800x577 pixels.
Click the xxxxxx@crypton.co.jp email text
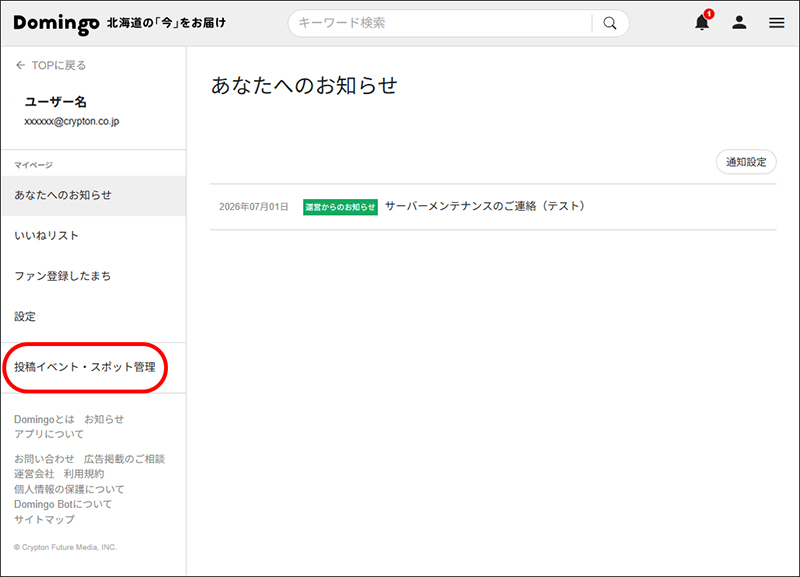coord(72,121)
